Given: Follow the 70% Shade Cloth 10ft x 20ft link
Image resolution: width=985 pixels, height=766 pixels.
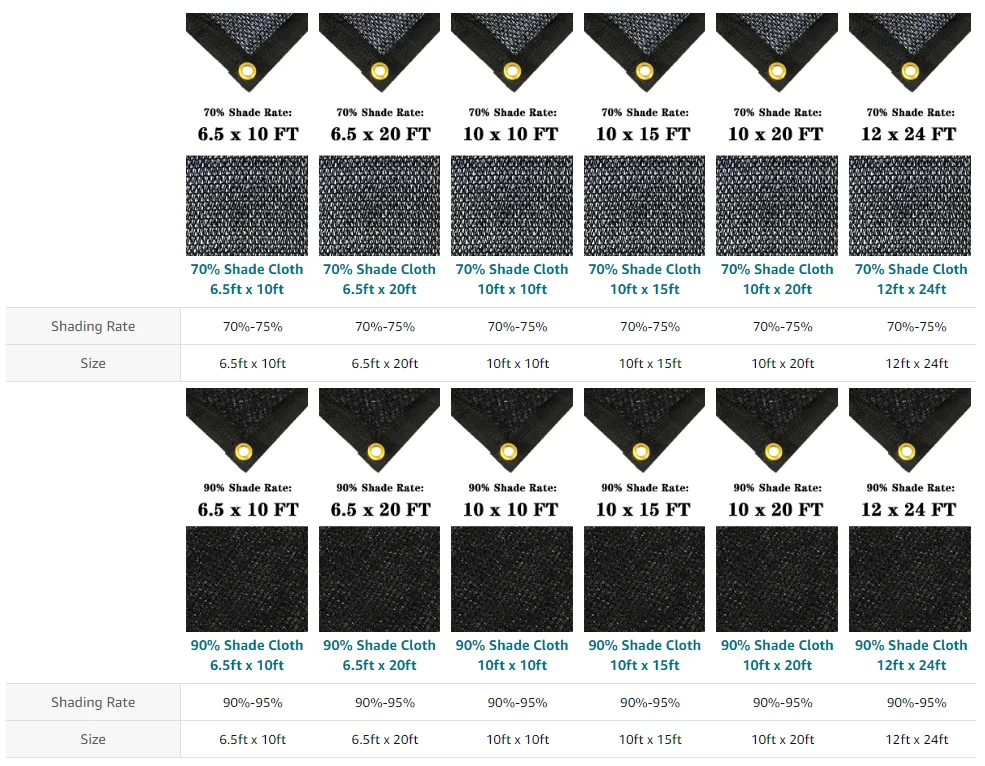Looking at the screenshot, I should pyautogui.click(x=777, y=279).
